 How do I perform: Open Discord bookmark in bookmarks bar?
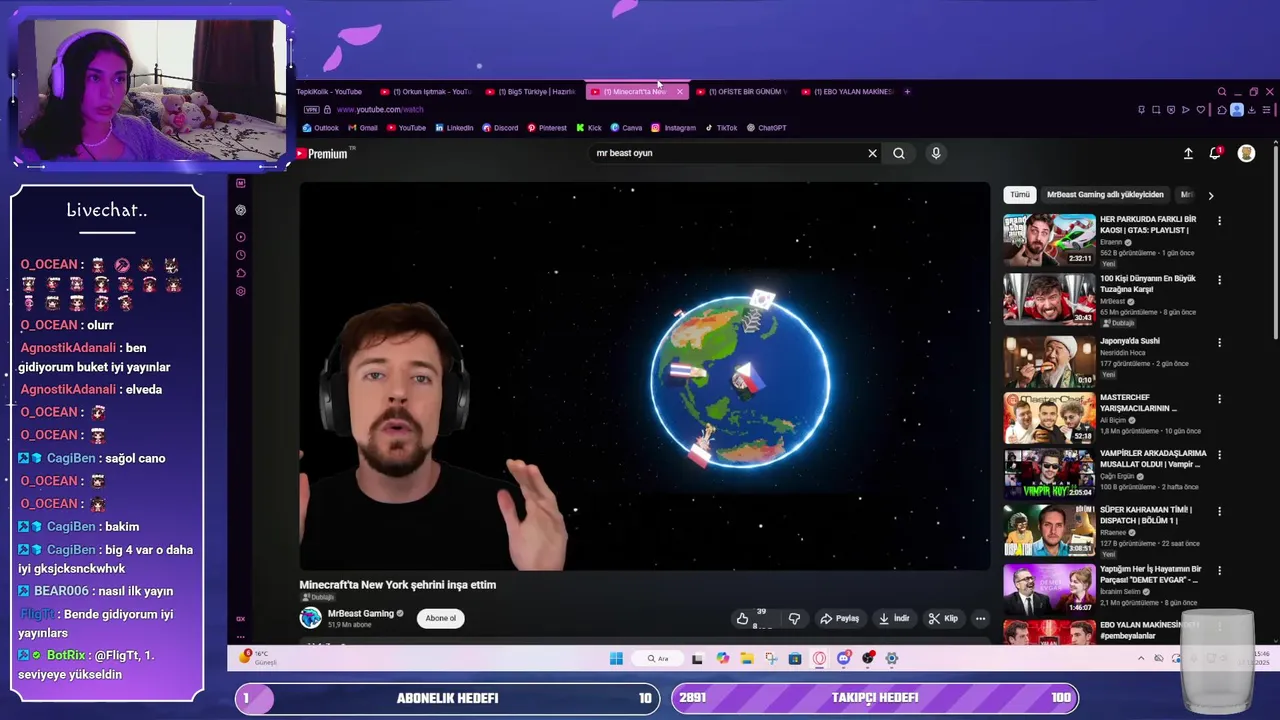click(500, 128)
